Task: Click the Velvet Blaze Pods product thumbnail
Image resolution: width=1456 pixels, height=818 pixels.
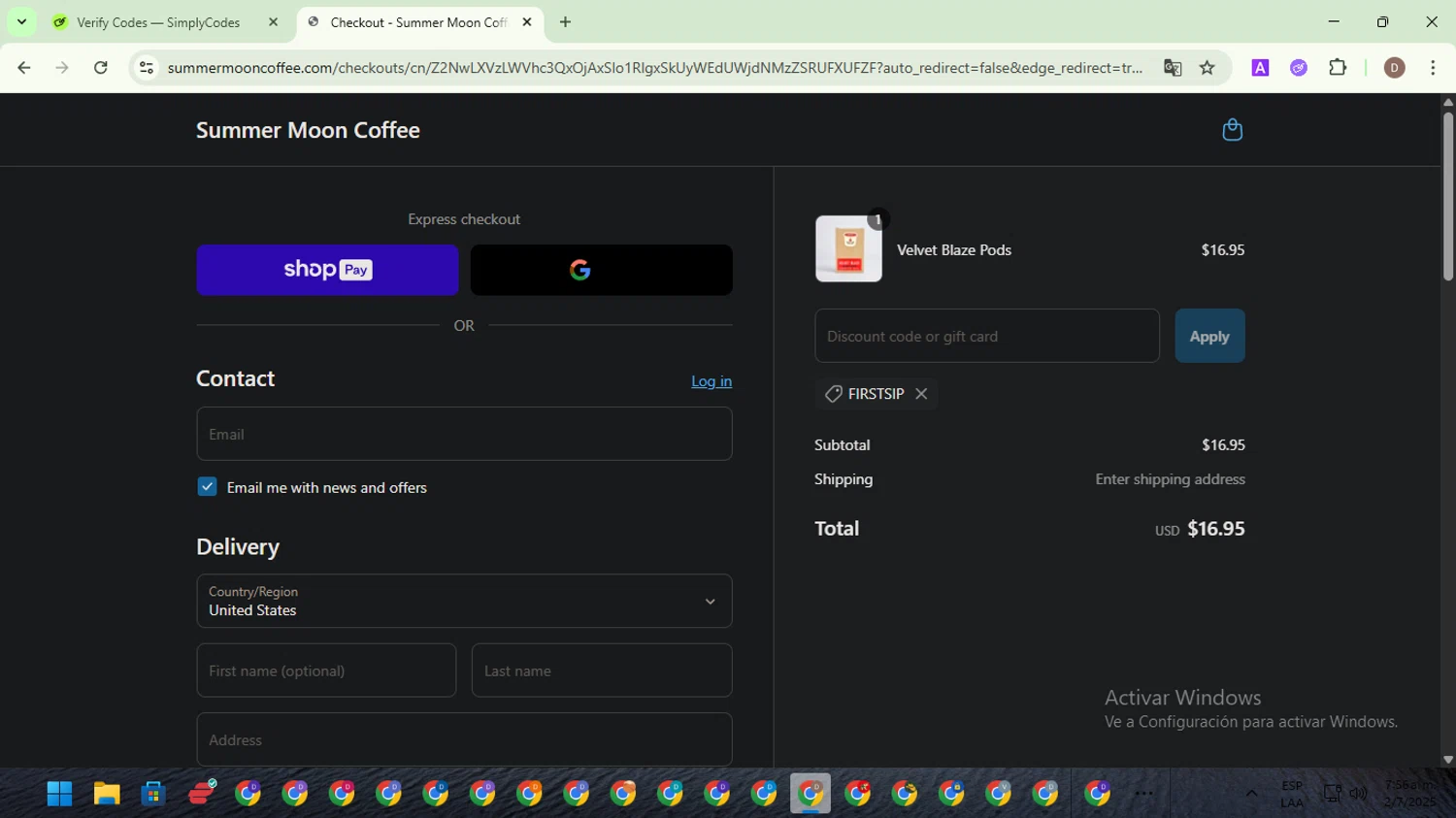Action: pyautogui.click(x=848, y=249)
